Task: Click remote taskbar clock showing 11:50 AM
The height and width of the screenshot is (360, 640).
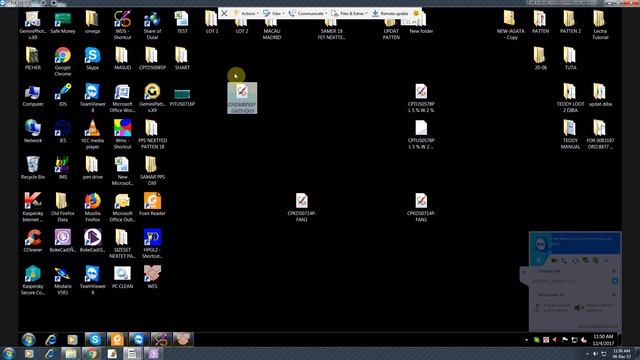Action: (603, 340)
